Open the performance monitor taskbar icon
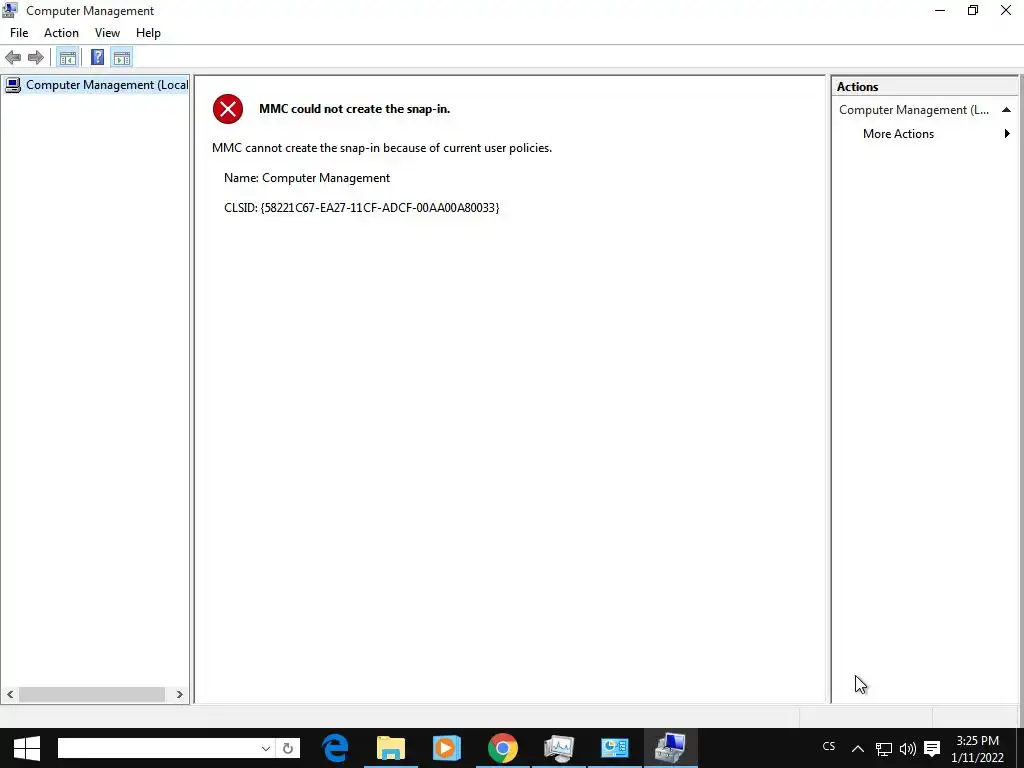1024x768 pixels. tap(558, 748)
